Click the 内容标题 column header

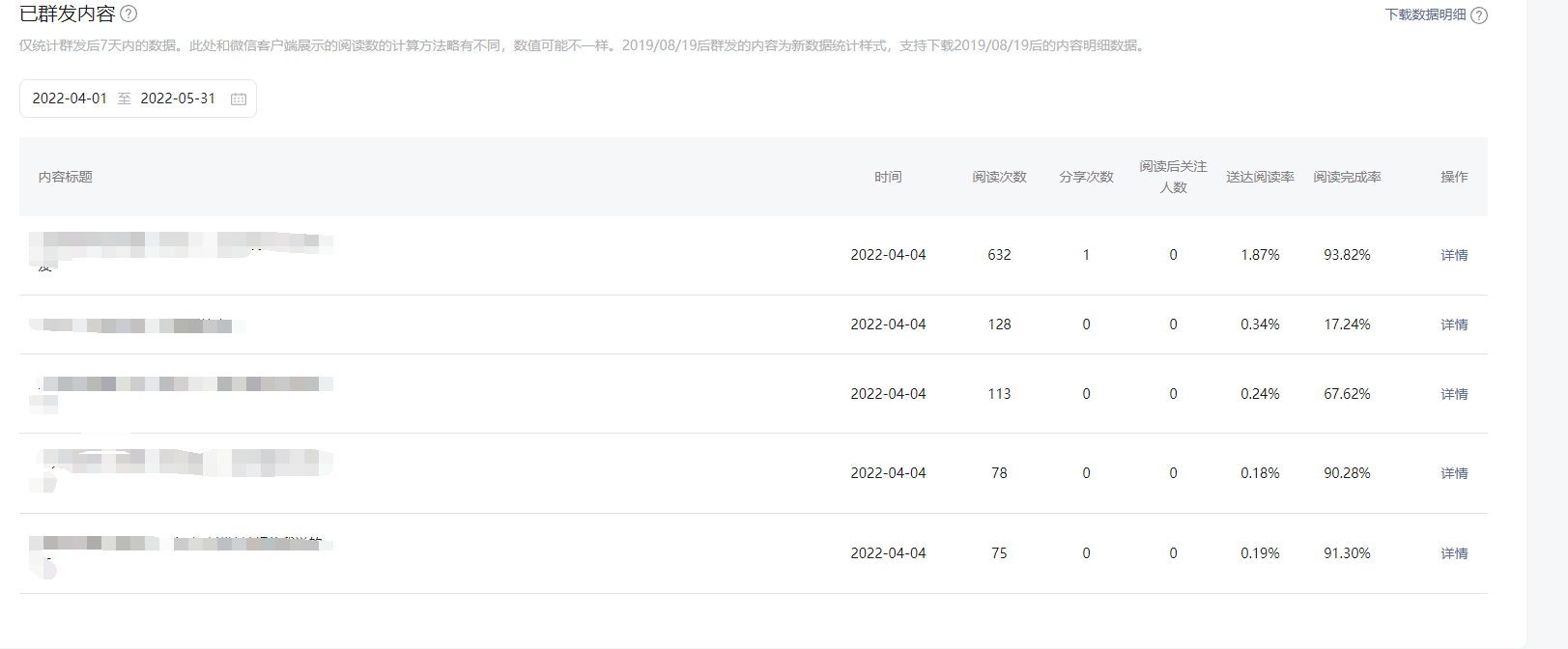[x=66, y=177]
